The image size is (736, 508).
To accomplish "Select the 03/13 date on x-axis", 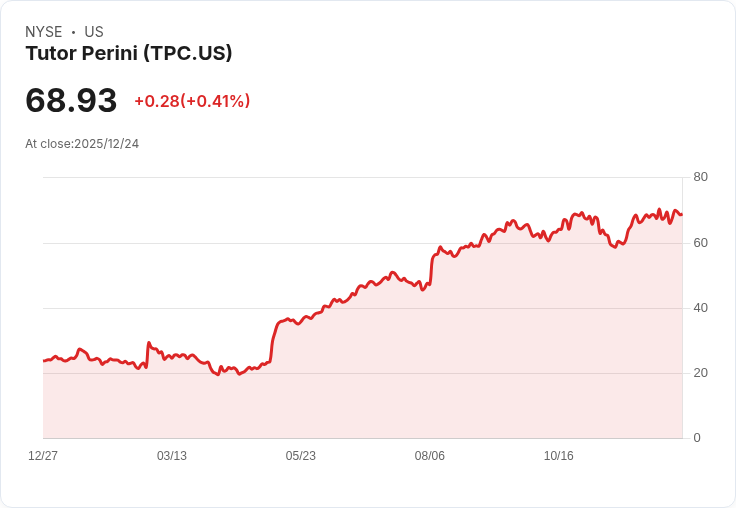I will point(172,456).
